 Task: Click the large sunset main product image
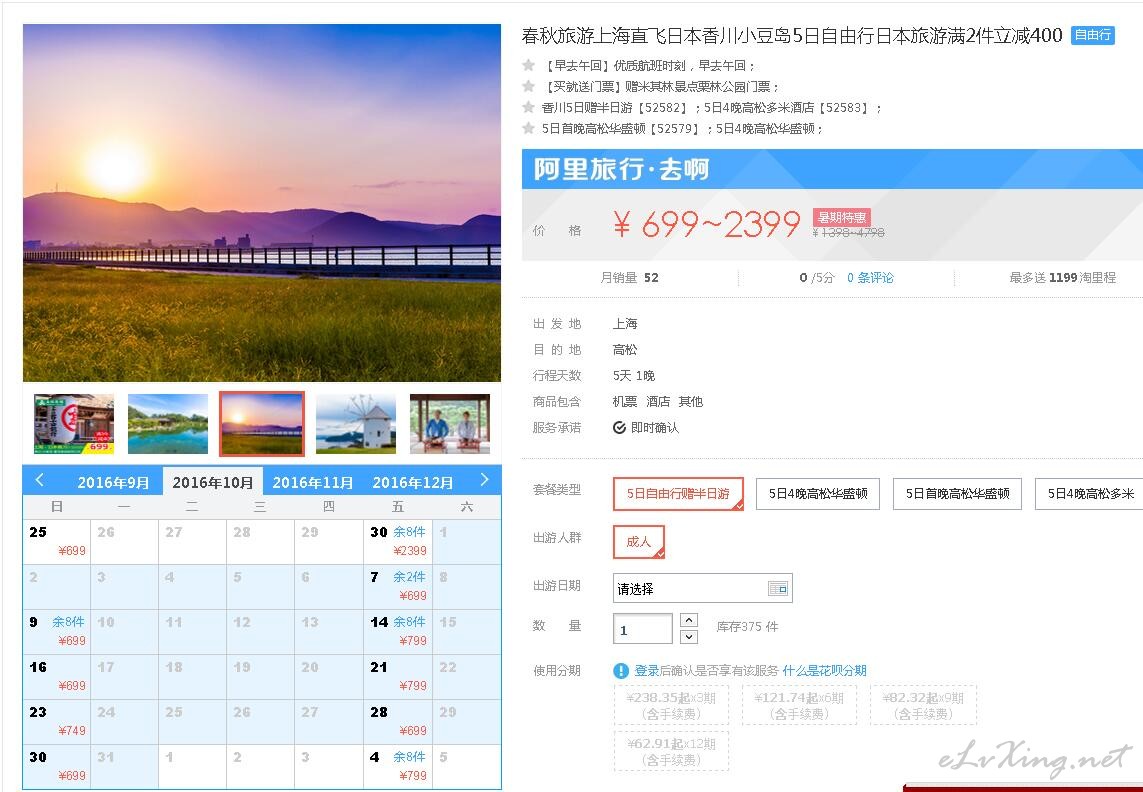pyautogui.click(x=262, y=203)
